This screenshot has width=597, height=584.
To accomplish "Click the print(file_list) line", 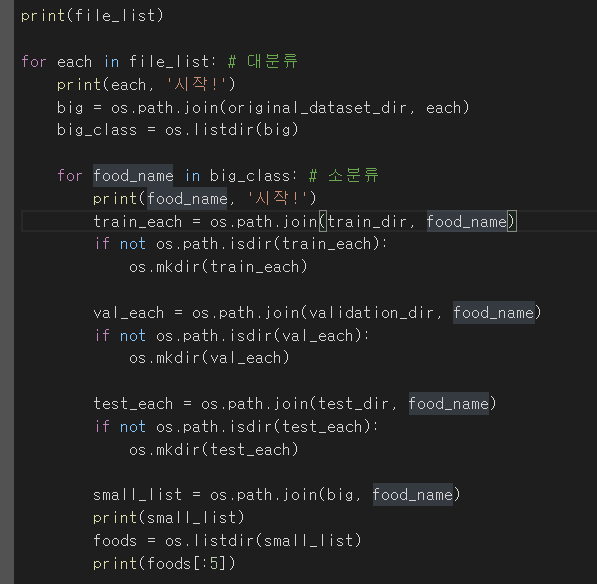I will pyautogui.click(x=92, y=16).
